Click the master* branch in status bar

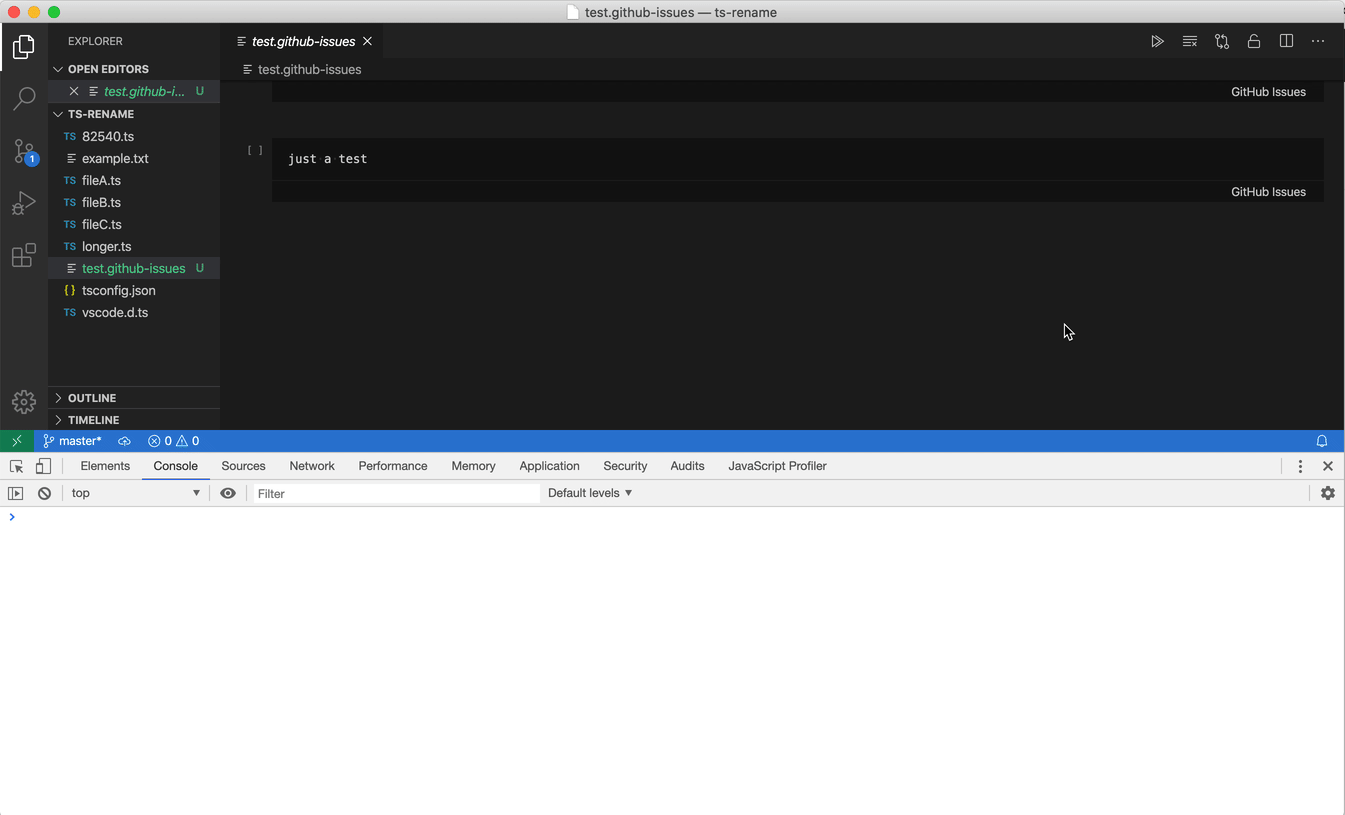(x=73, y=441)
